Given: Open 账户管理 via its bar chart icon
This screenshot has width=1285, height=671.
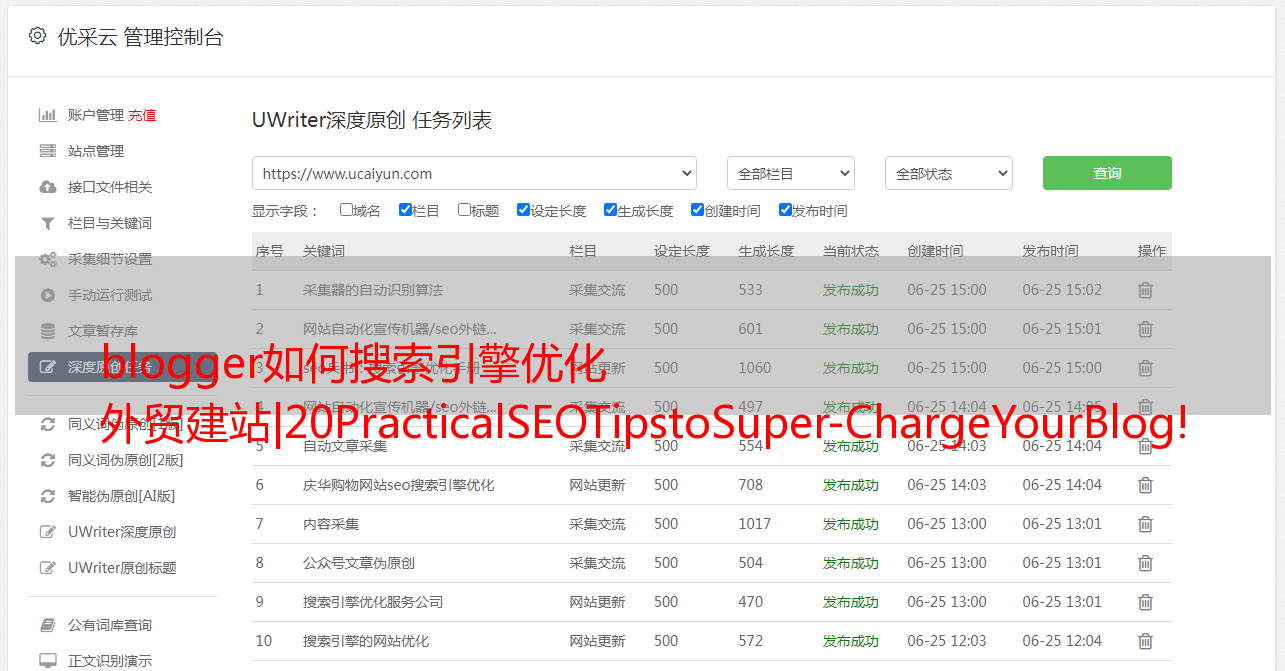Looking at the screenshot, I should 47,115.
